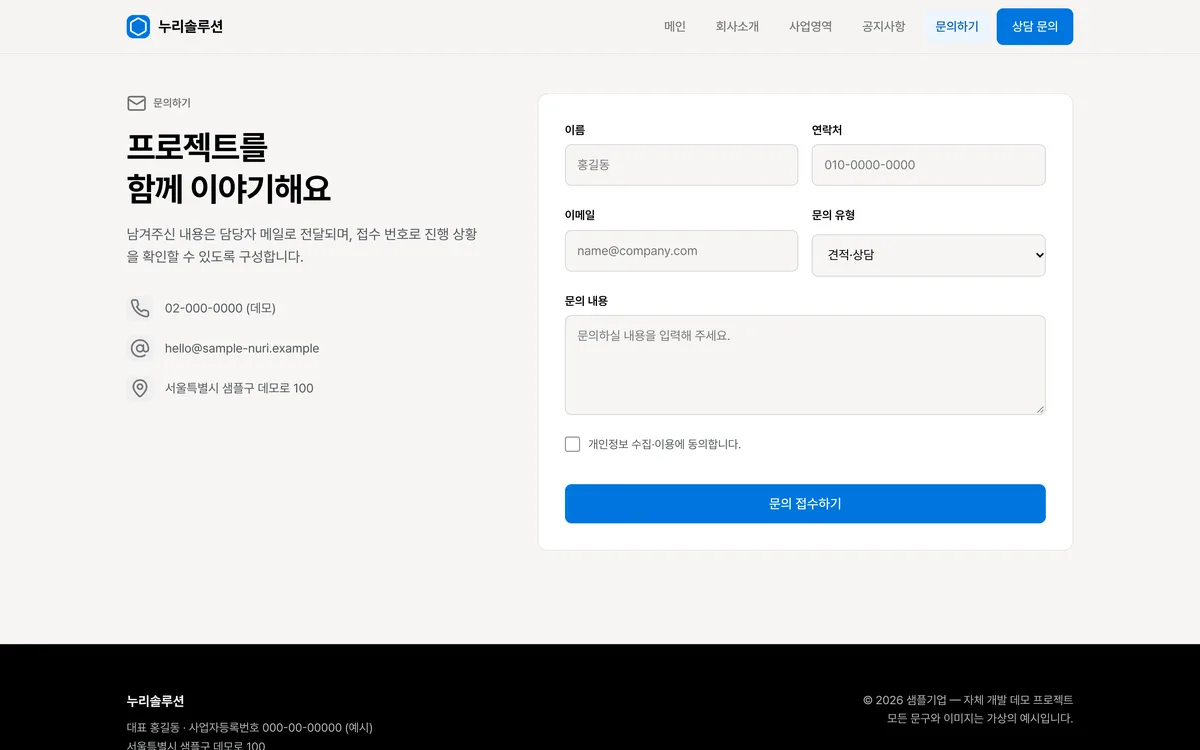Click the 개인정보 수집·이용에 동의합니다 label text
This screenshot has width=1200, height=750.
(664, 444)
